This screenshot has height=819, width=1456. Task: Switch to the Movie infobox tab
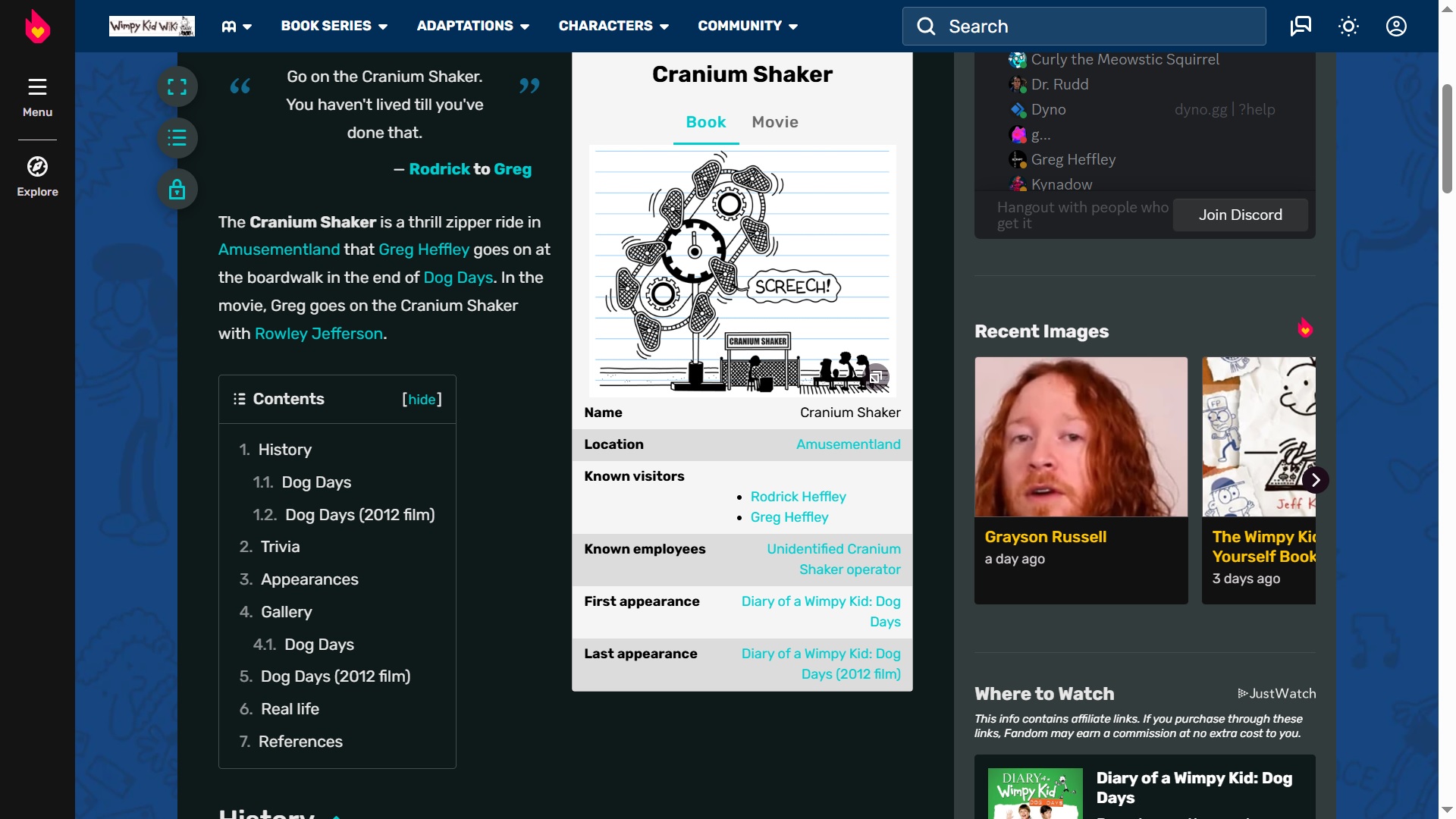click(775, 122)
